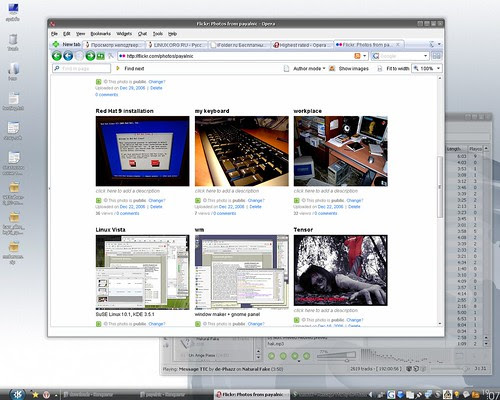Click the closed tabs trash icon in tab bar
Image resolution: width=500 pixels, height=400 pixels.
tap(432, 44)
